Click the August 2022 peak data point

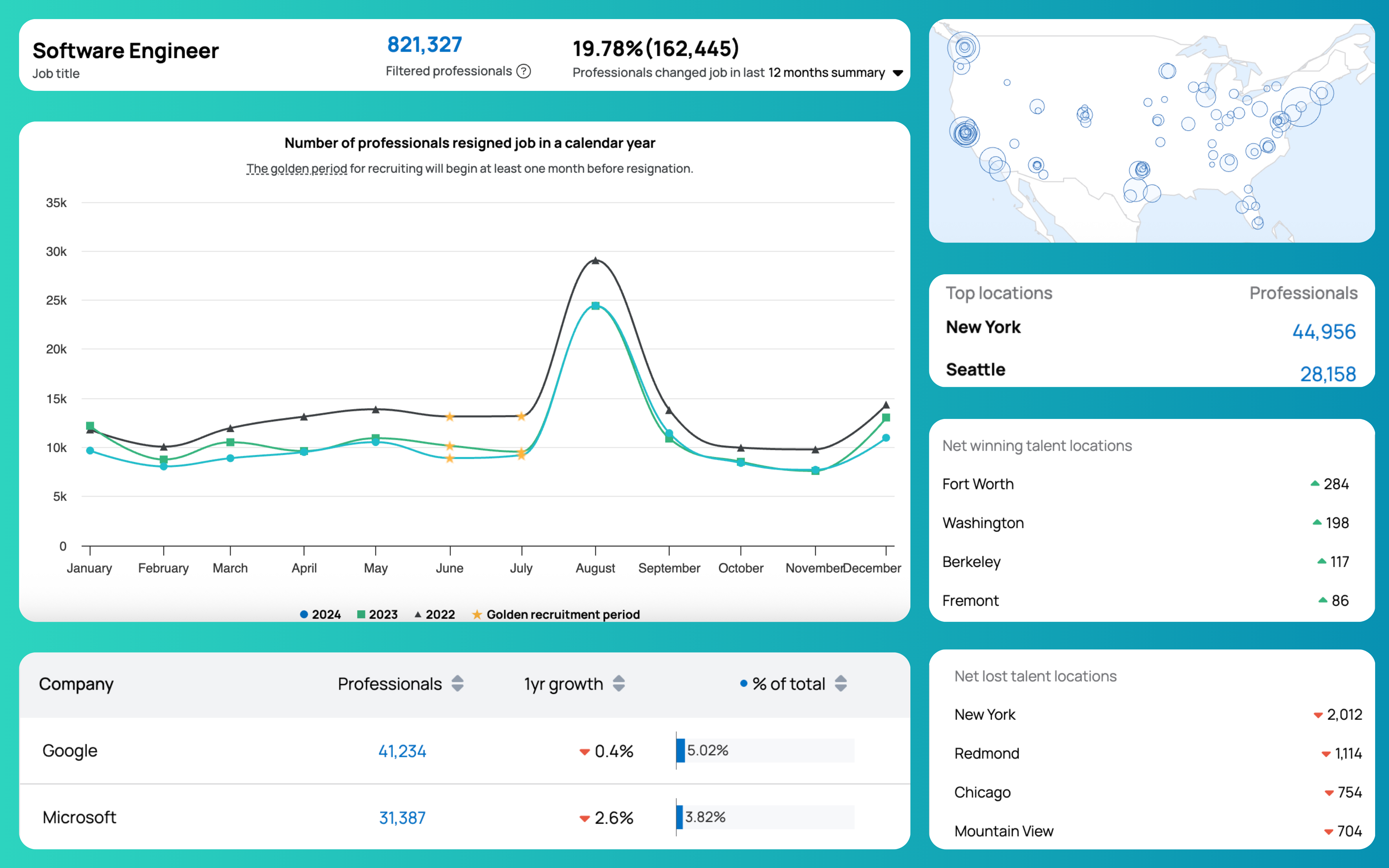click(x=595, y=261)
